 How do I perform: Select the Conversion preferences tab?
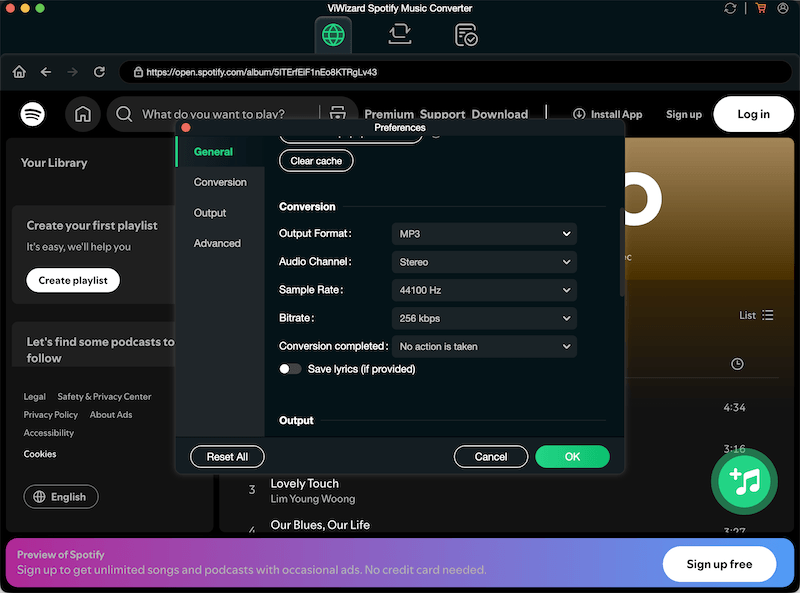(220, 182)
